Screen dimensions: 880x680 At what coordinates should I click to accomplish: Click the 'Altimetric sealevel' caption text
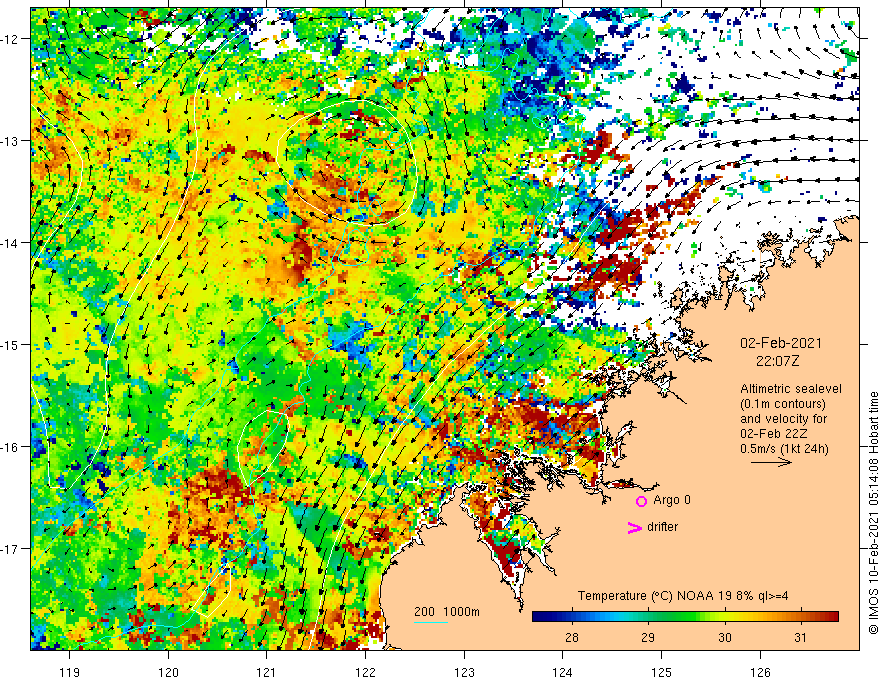[x=791, y=389]
